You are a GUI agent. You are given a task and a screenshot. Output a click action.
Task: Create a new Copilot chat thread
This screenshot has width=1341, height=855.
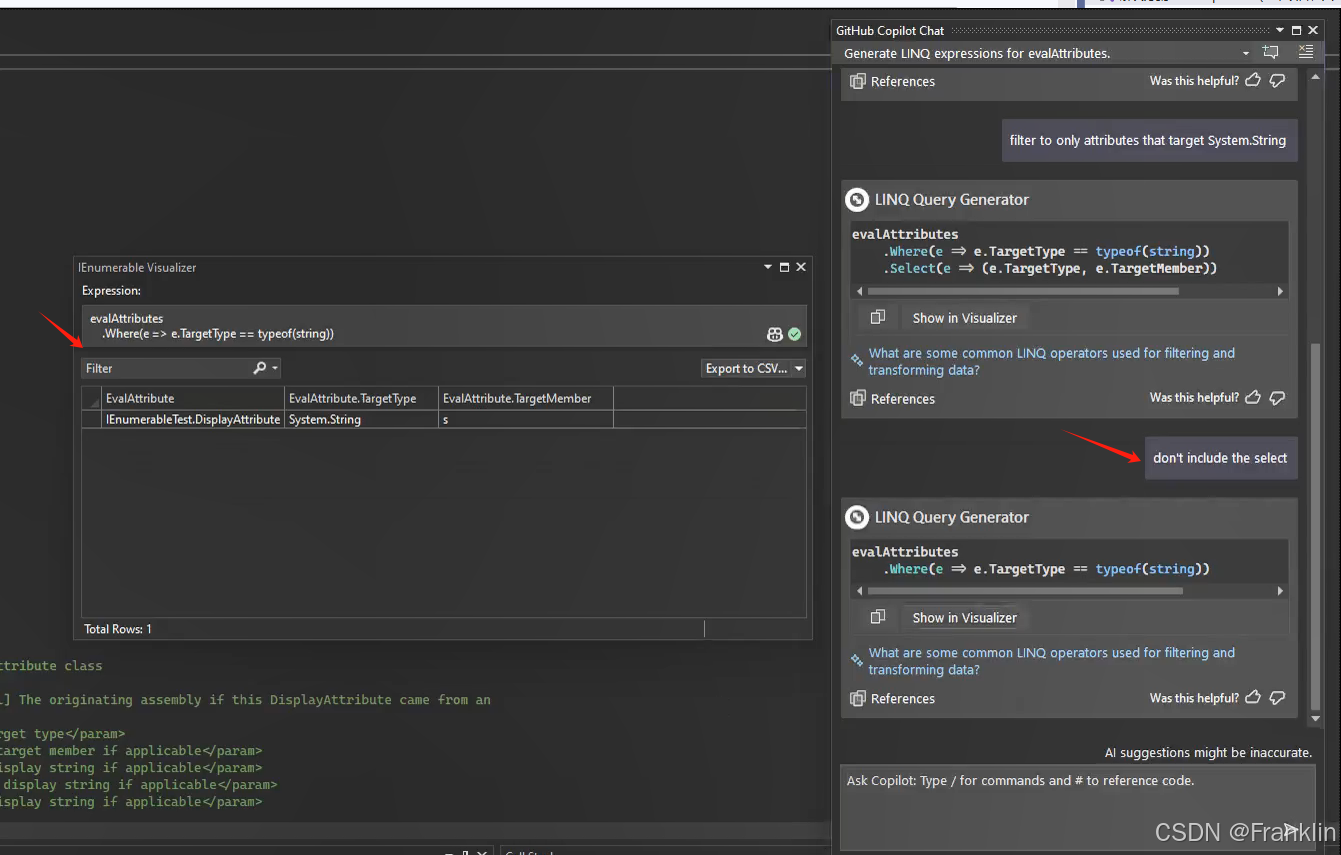pyautogui.click(x=1270, y=52)
